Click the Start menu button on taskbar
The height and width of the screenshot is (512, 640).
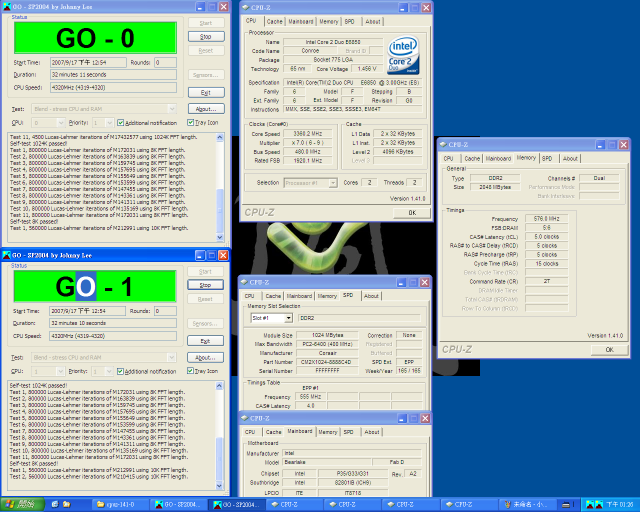pyautogui.click(x=22, y=505)
